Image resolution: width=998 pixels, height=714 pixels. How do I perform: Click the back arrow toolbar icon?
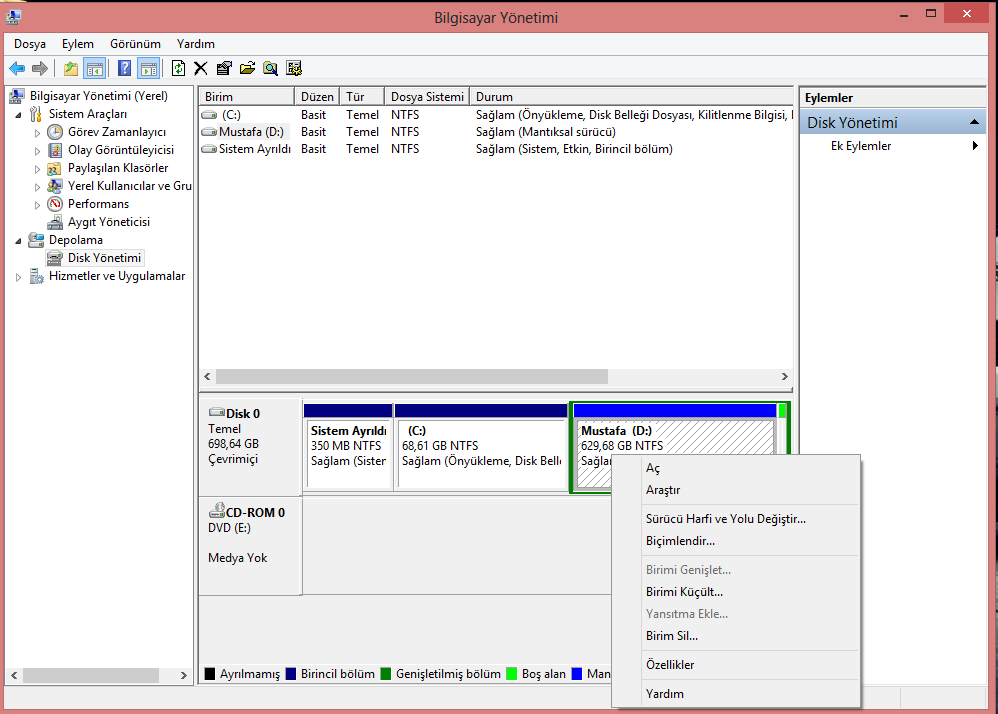coord(17,68)
